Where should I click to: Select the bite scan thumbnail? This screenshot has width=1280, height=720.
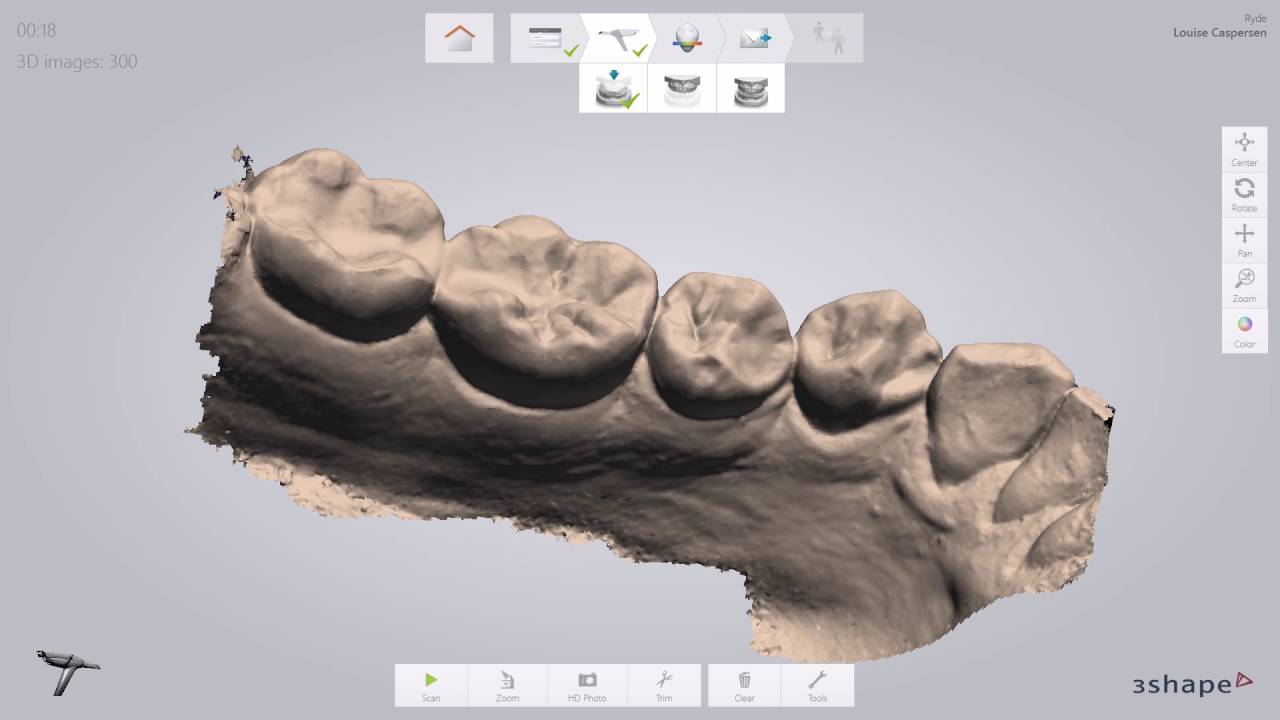(750, 88)
